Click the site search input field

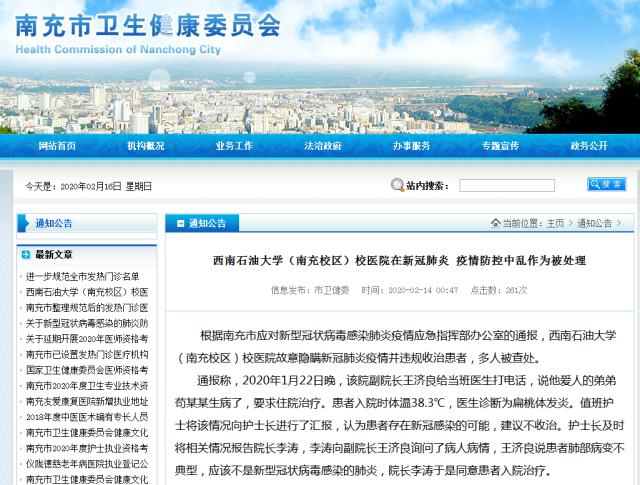(506, 186)
